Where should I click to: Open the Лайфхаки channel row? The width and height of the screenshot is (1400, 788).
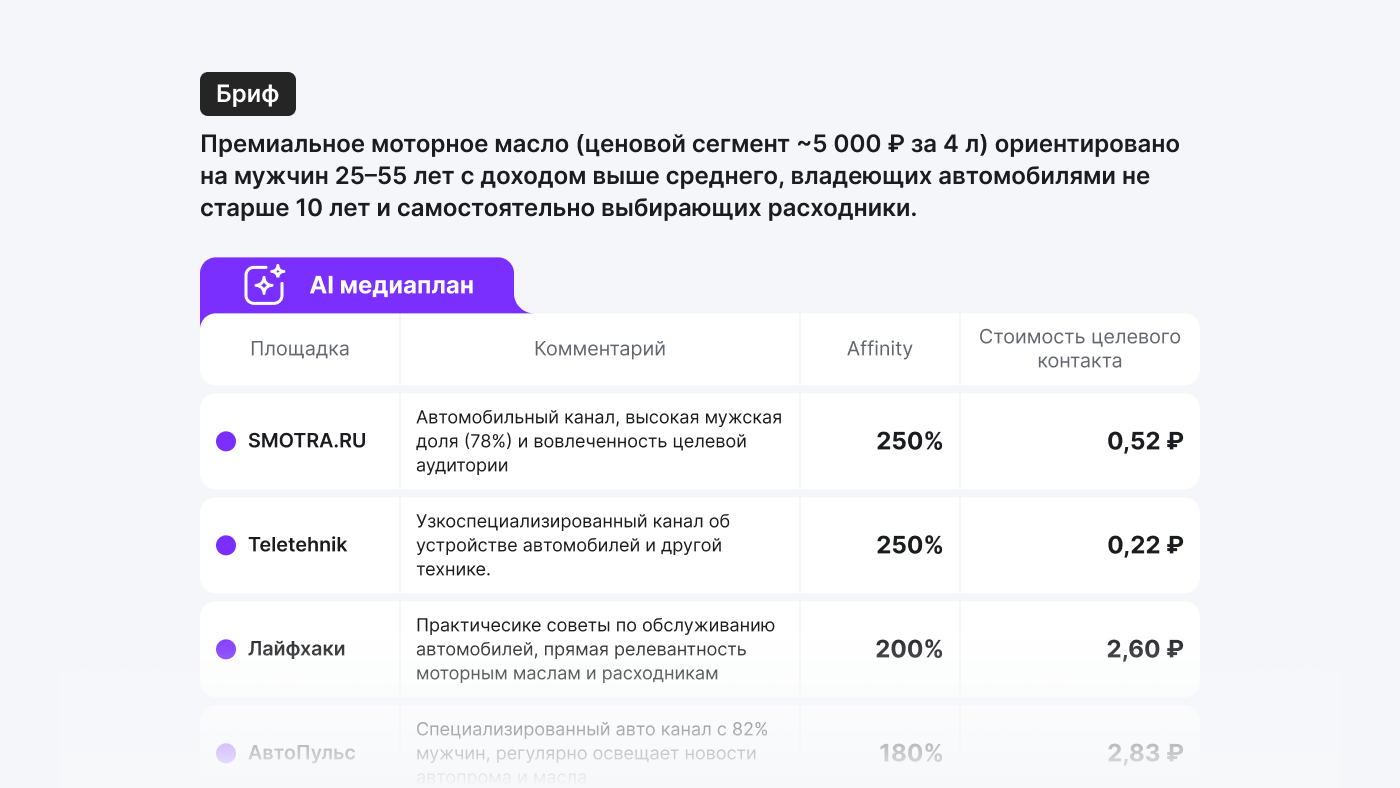pos(296,649)
